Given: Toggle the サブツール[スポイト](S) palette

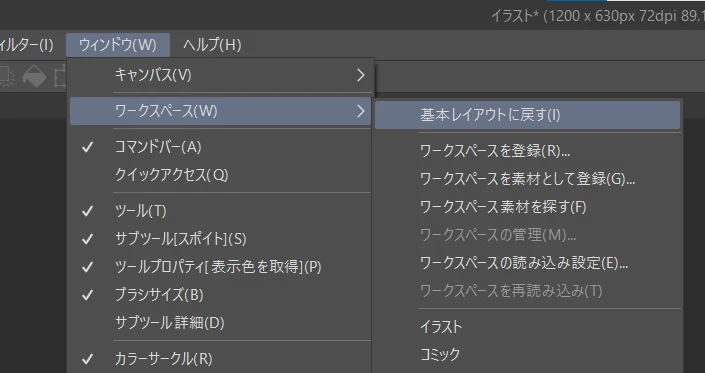Looking at the screenshot, I should [221, 239].
